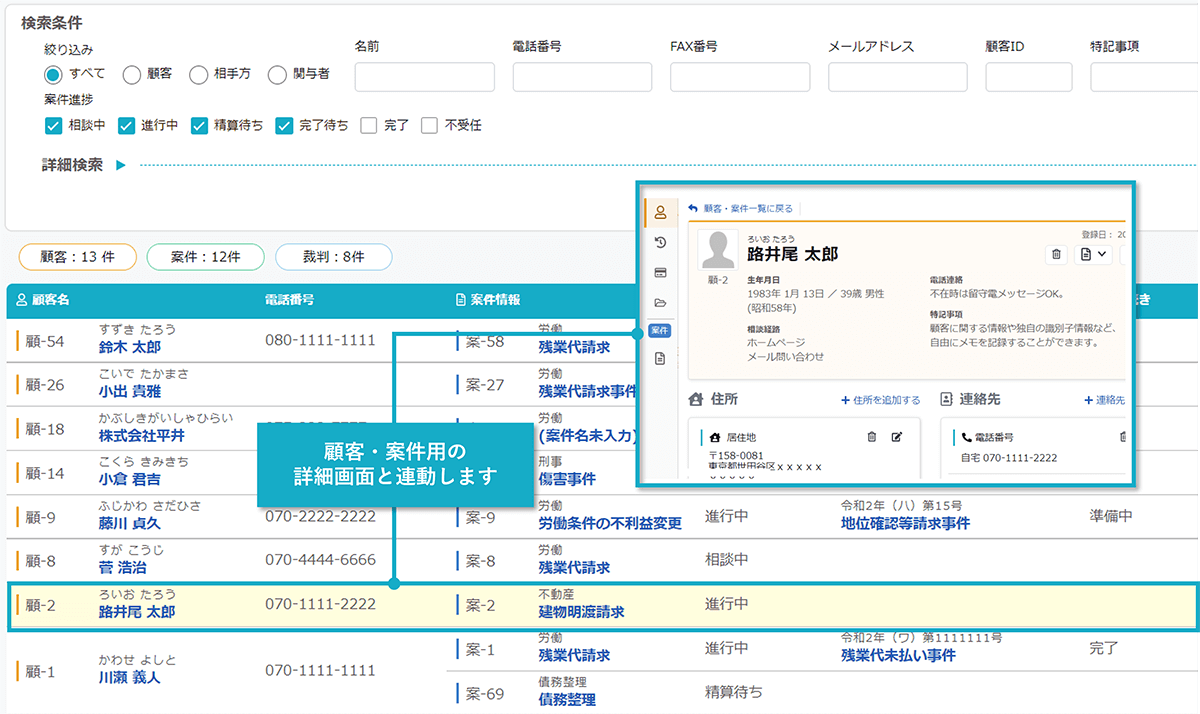This screenshot has height=714, width=1200.
Task: Click the 住所を追加する link
Action: point(880,400)
